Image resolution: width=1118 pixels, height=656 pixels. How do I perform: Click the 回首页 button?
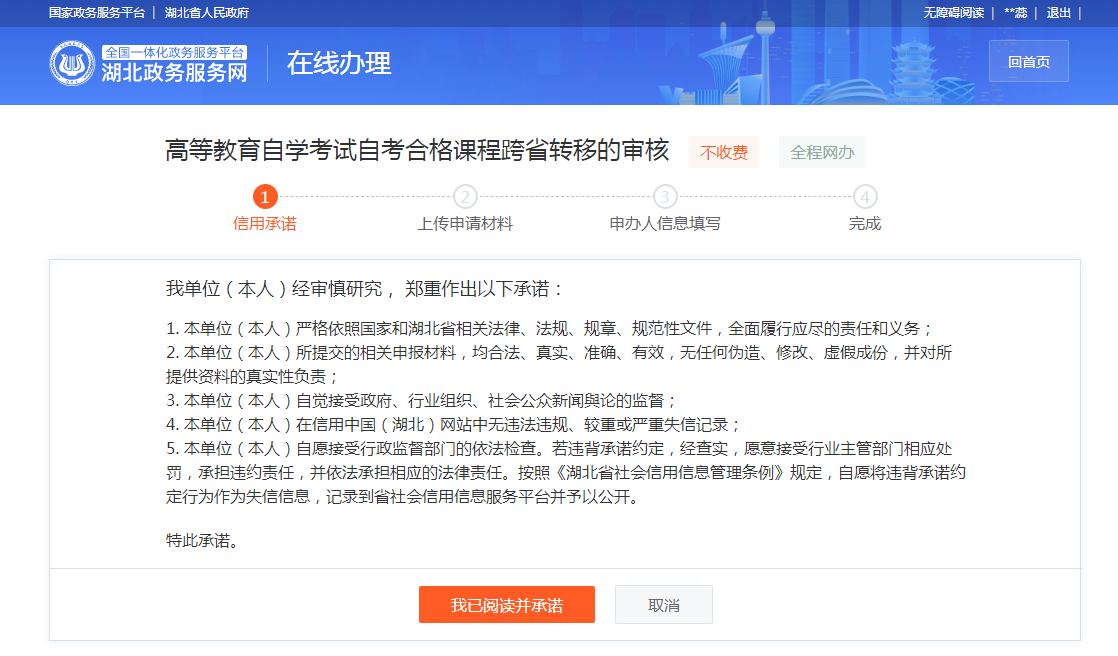coord(1028,60)
